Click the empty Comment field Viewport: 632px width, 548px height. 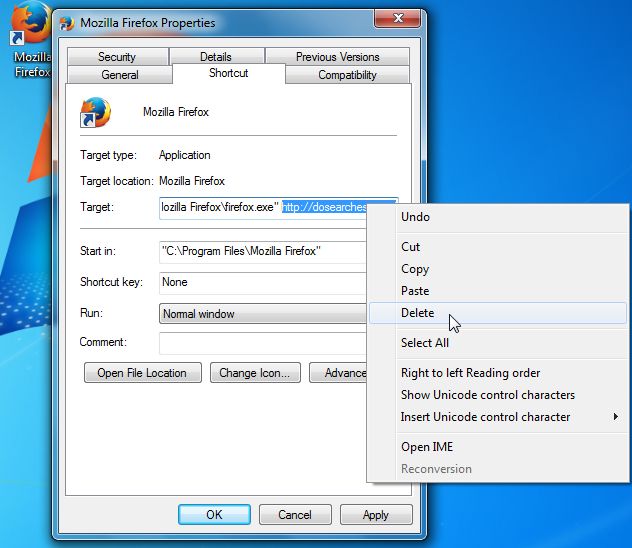point(263,343)
